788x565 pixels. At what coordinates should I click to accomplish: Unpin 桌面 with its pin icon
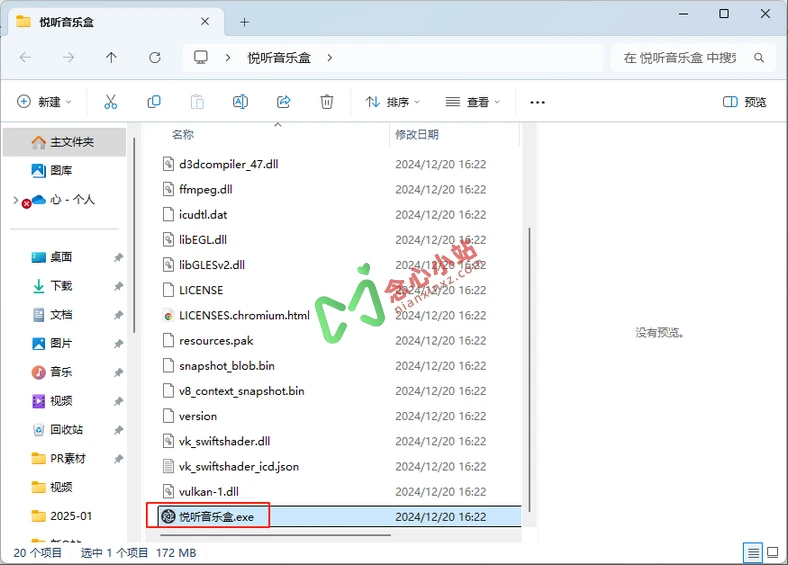pyautogui.click(x=118, y=257)
